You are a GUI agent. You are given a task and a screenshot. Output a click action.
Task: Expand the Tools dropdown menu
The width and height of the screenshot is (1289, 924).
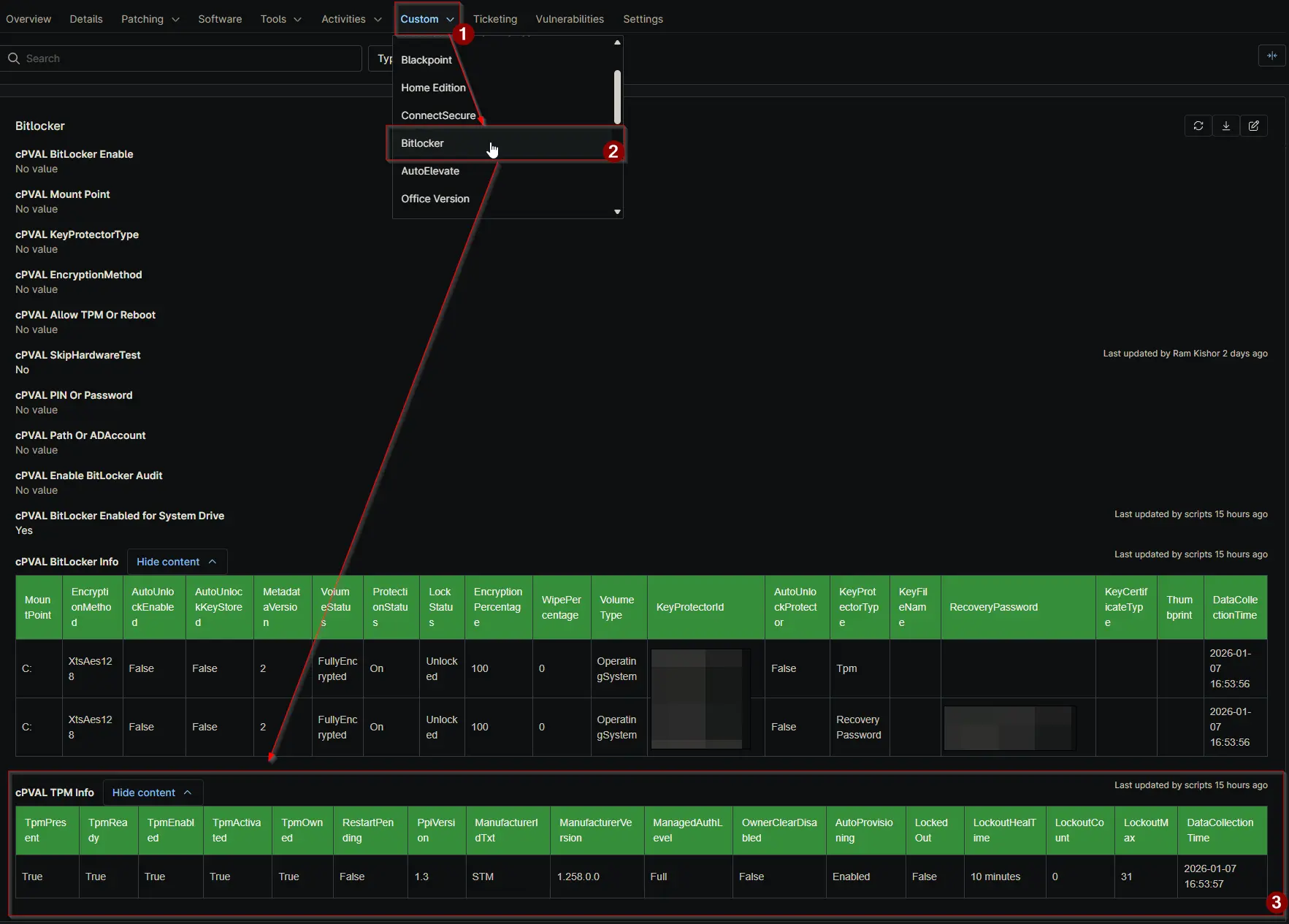click(x=280, y=19)
